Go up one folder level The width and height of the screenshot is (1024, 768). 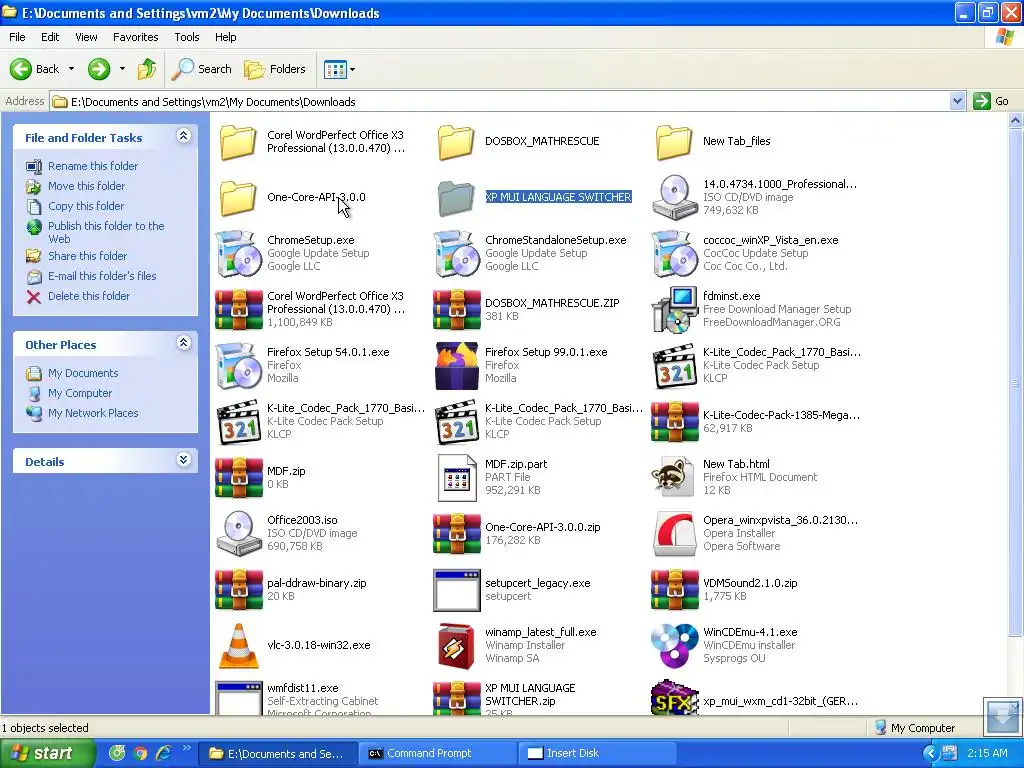pyautogui.click(x=147, y=69)
